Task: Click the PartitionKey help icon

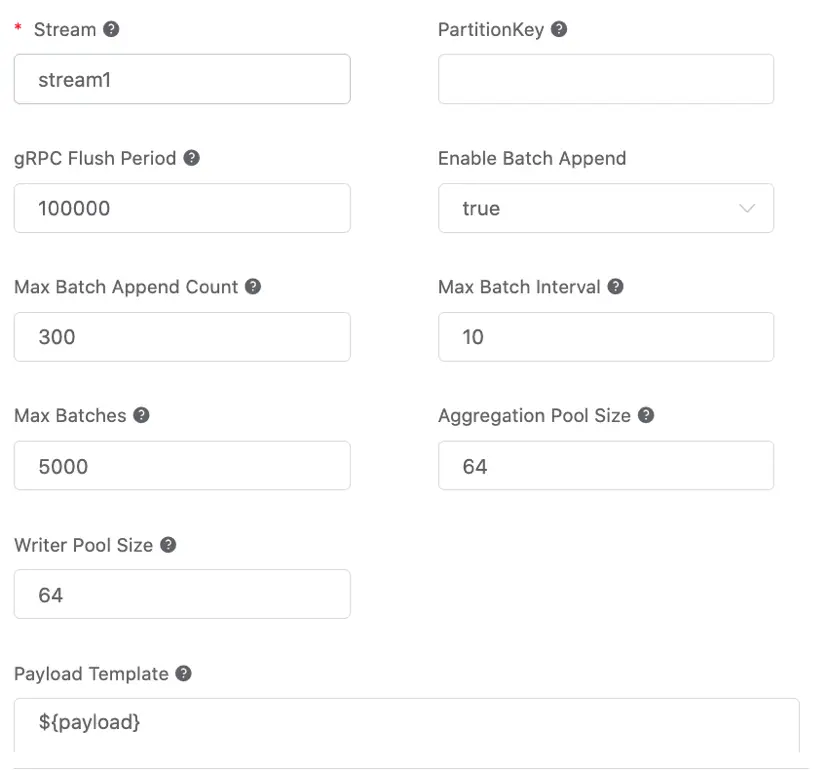Action: 559,29
